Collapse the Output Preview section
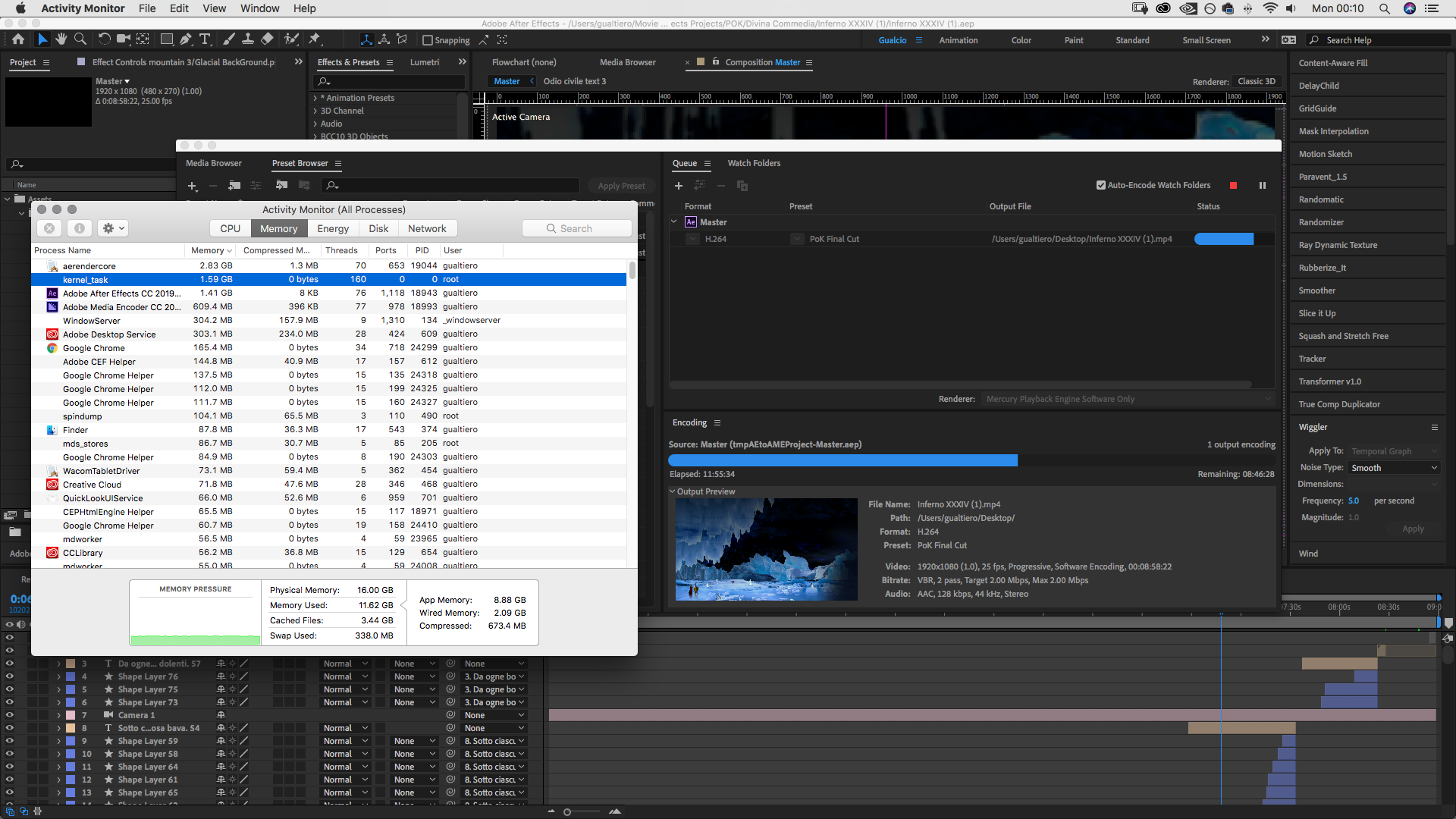Viewport: 1456px width, 819px height. [673, 491]
